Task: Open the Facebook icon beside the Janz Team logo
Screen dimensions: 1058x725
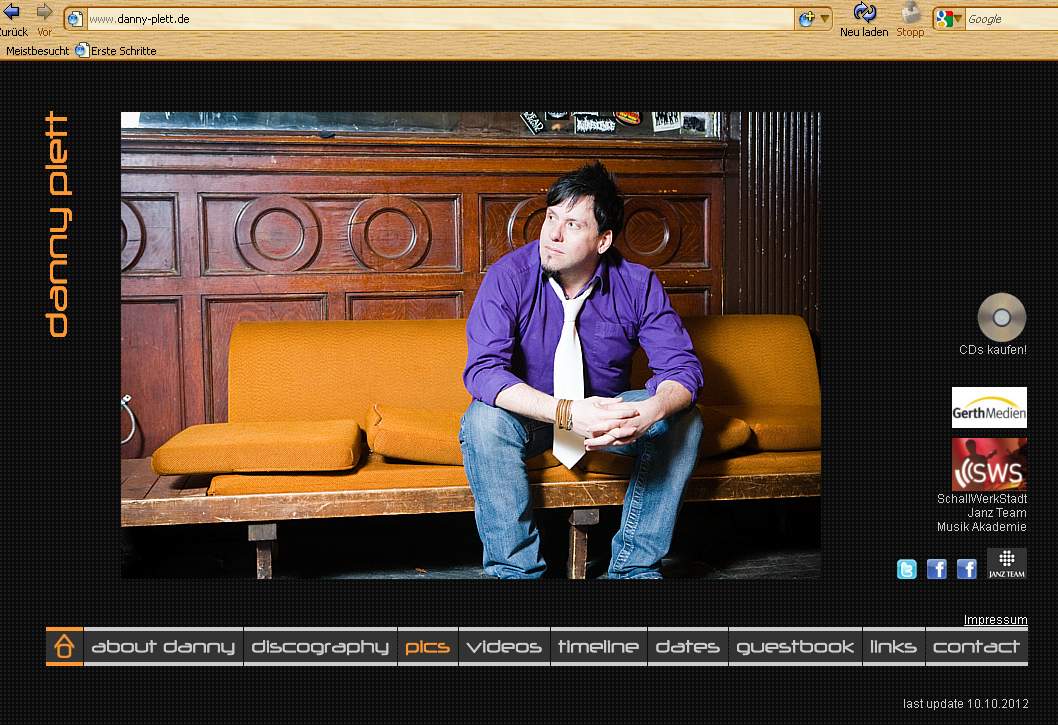Action: (966, 569)
